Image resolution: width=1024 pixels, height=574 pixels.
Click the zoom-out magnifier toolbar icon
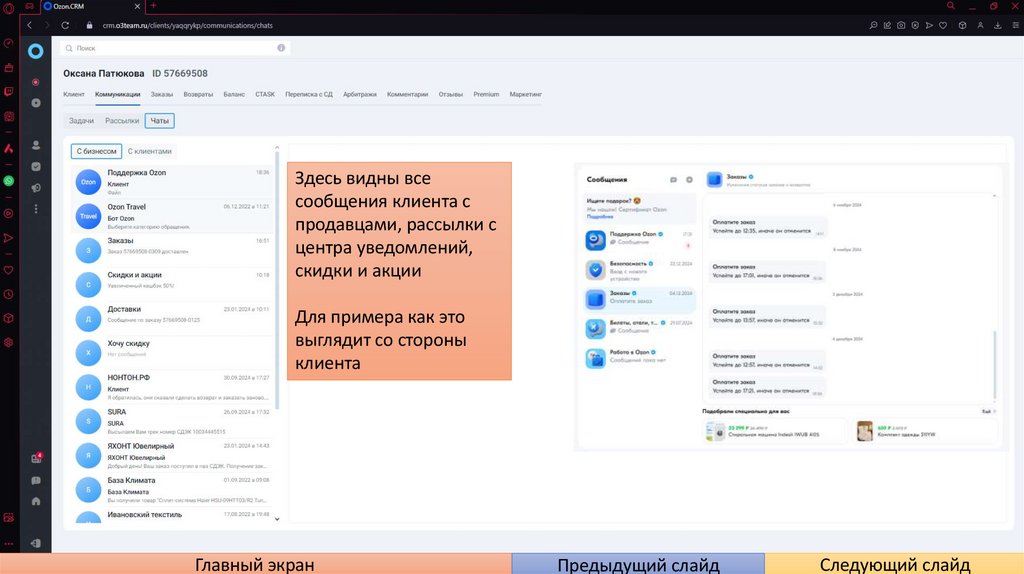tap(873, 25)
